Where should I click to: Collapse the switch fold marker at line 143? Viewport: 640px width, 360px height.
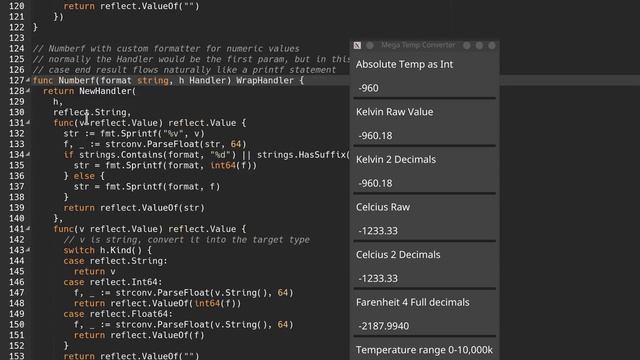coord(28,250)
